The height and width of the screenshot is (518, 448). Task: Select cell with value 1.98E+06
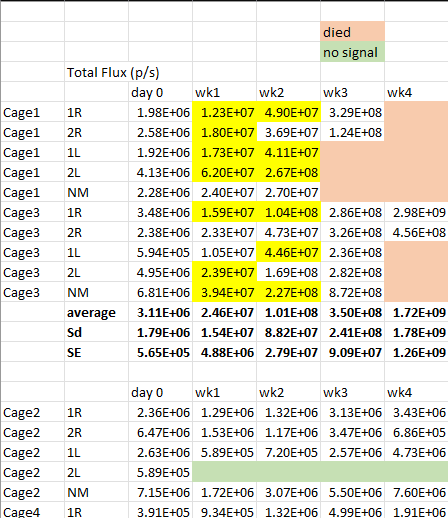160,112
